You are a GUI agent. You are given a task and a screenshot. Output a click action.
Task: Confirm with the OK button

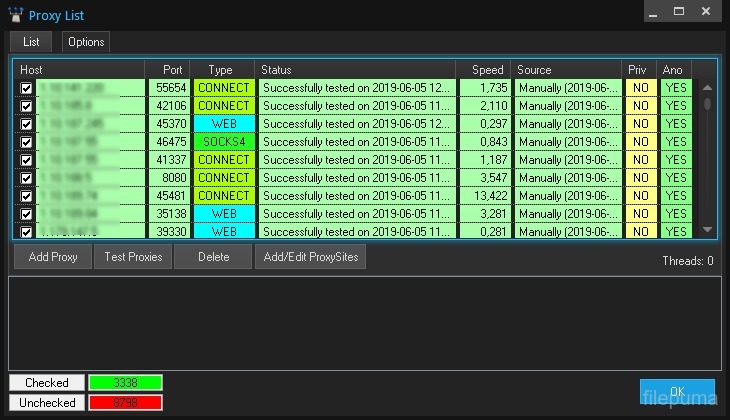[677, 391]
